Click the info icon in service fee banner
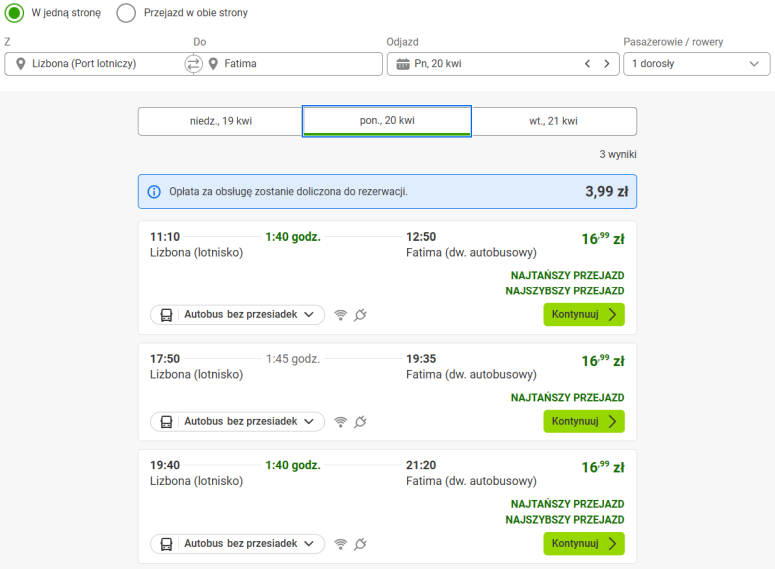 (x=154, y=192)
